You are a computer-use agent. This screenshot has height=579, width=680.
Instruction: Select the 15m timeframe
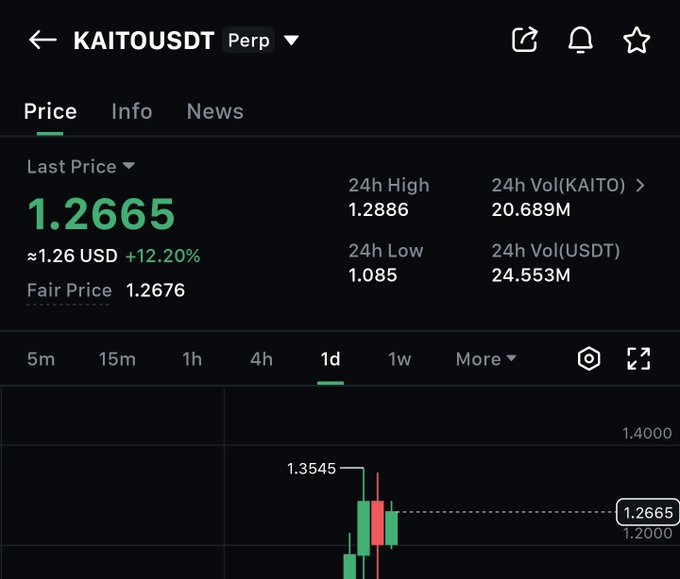pyautogui.click(x=117, y=359)
